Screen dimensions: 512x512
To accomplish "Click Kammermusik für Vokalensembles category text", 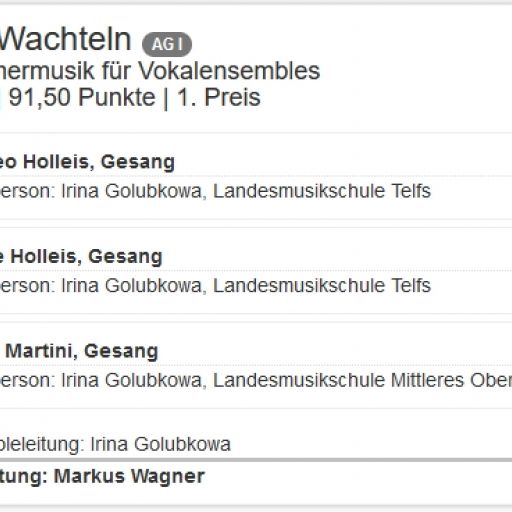I will tap(160, 71).
